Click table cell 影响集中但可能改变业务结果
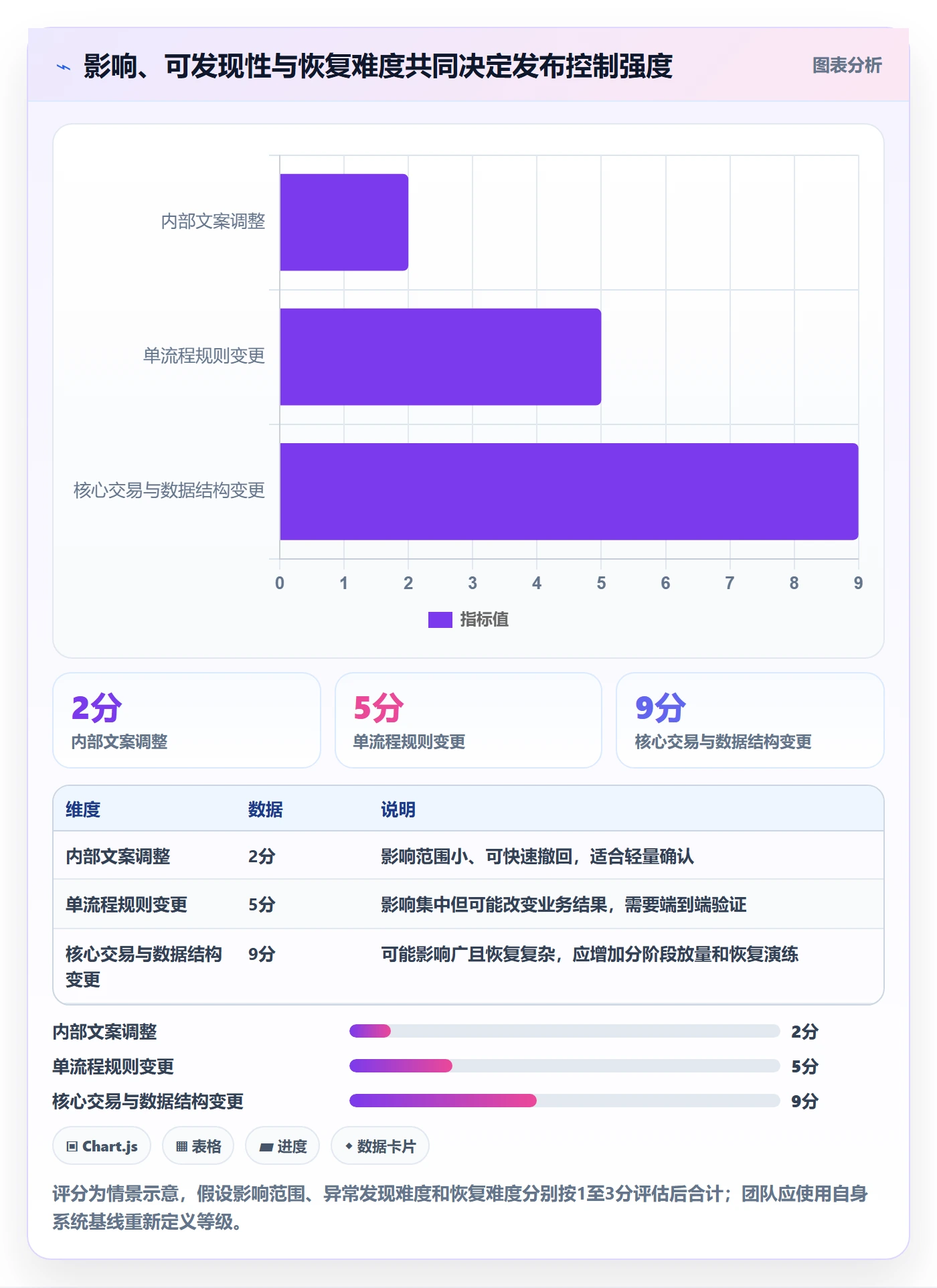 [x=564, y=904]
